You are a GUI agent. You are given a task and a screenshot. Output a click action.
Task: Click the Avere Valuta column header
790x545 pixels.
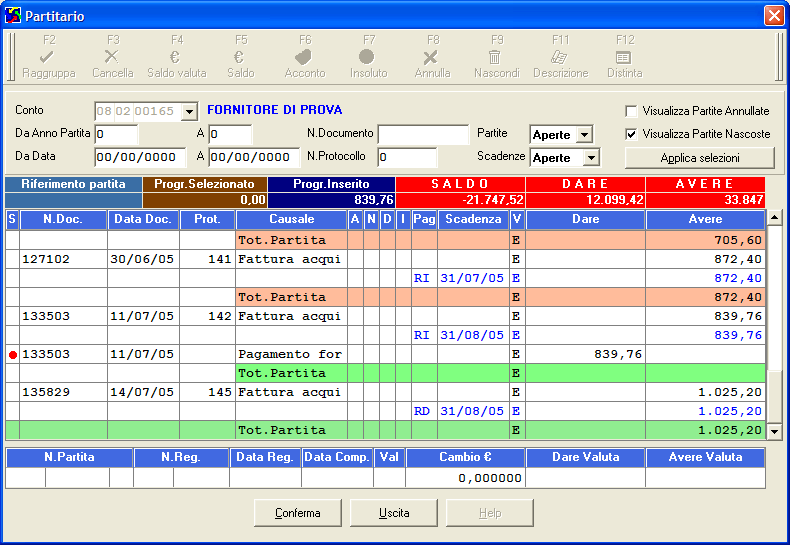tap(705, 457)
